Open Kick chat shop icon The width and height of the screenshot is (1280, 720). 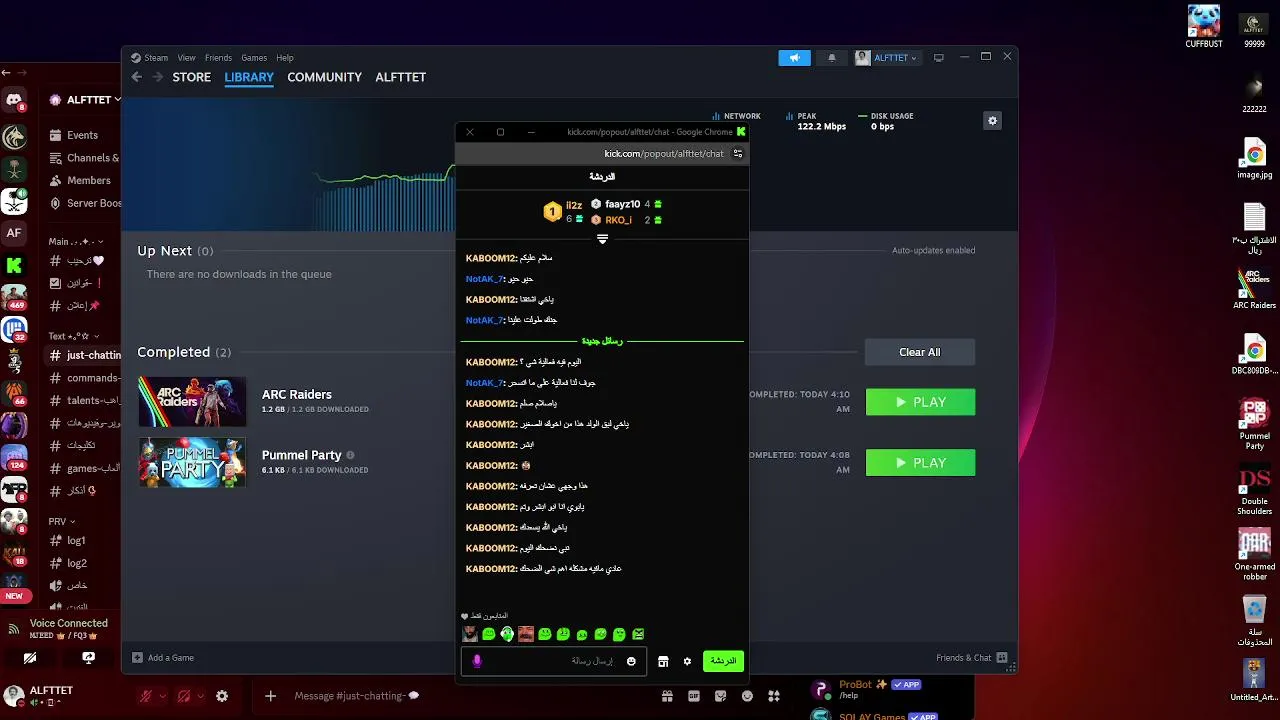[x=662, y=661]
